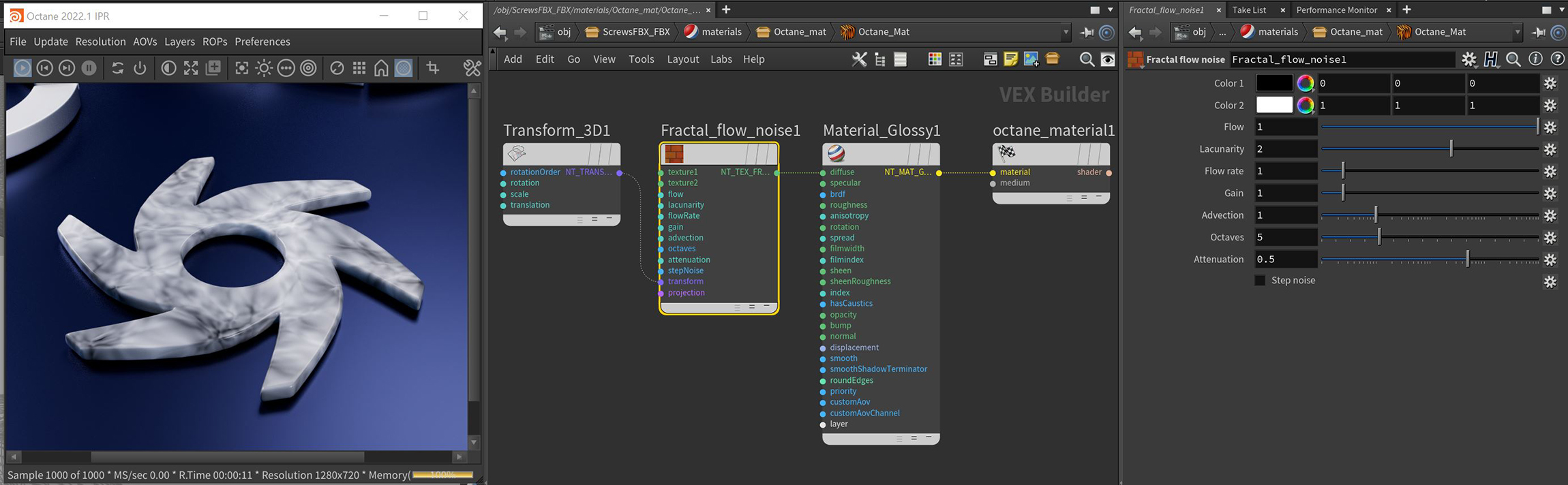Image resolution: width=1568 pixels, height=485 pixels.
Task: Toggle the eye display icon in network editor
Action: point(1109,59)
